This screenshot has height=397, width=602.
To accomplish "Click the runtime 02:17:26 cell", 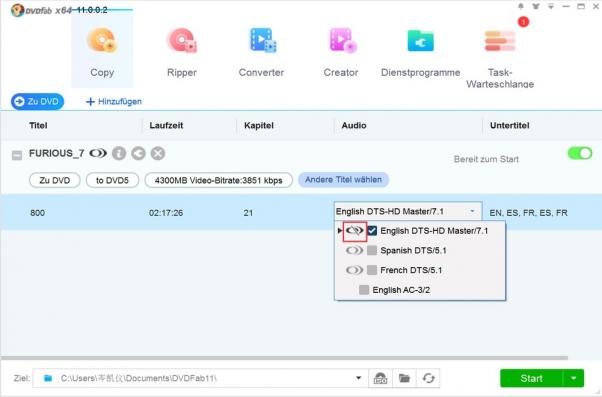I will pyautogui.click(x=166, y=213).
